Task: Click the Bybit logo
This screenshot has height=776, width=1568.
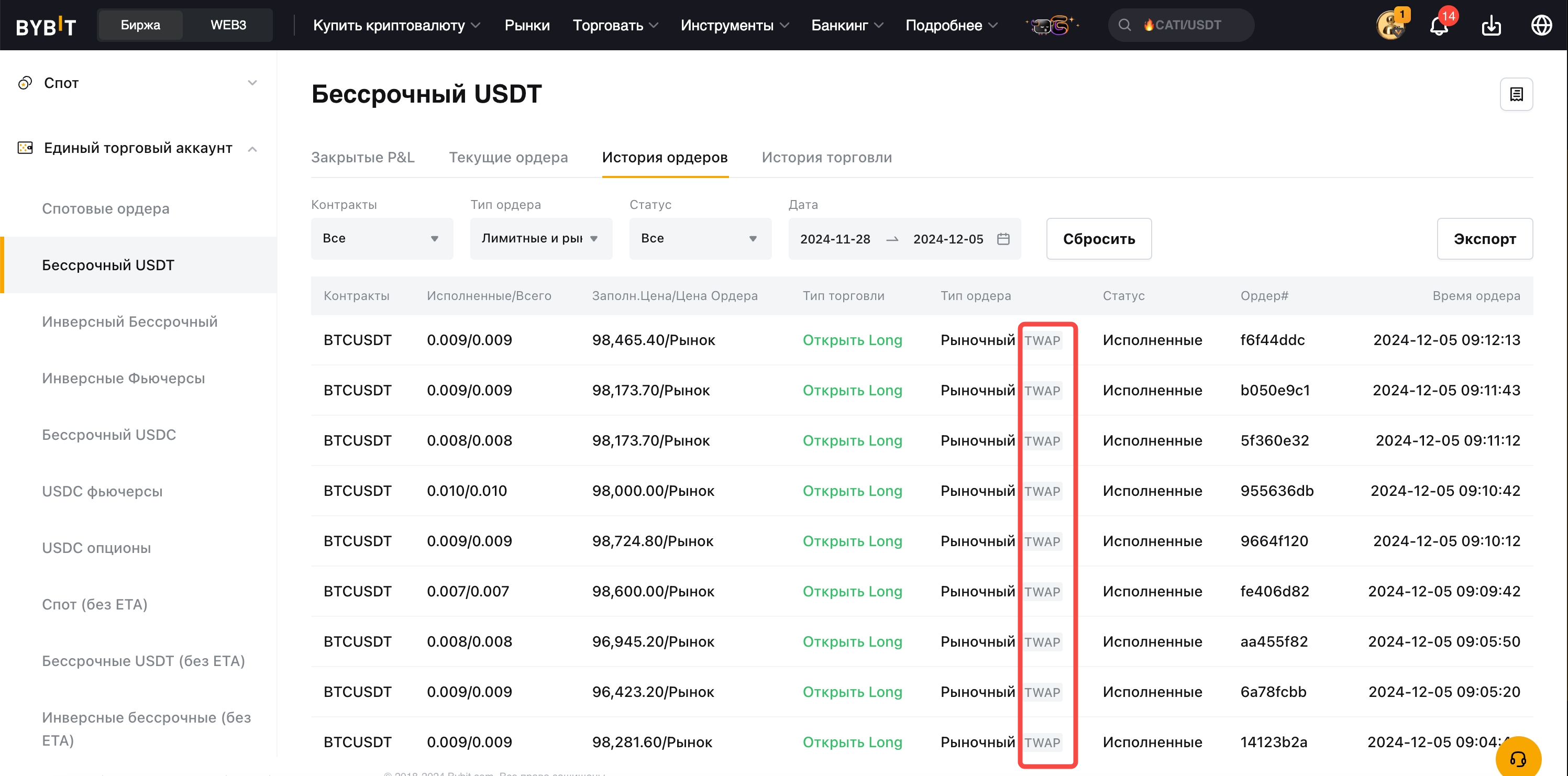Action: pyautogui.click(x=46, y=26)
